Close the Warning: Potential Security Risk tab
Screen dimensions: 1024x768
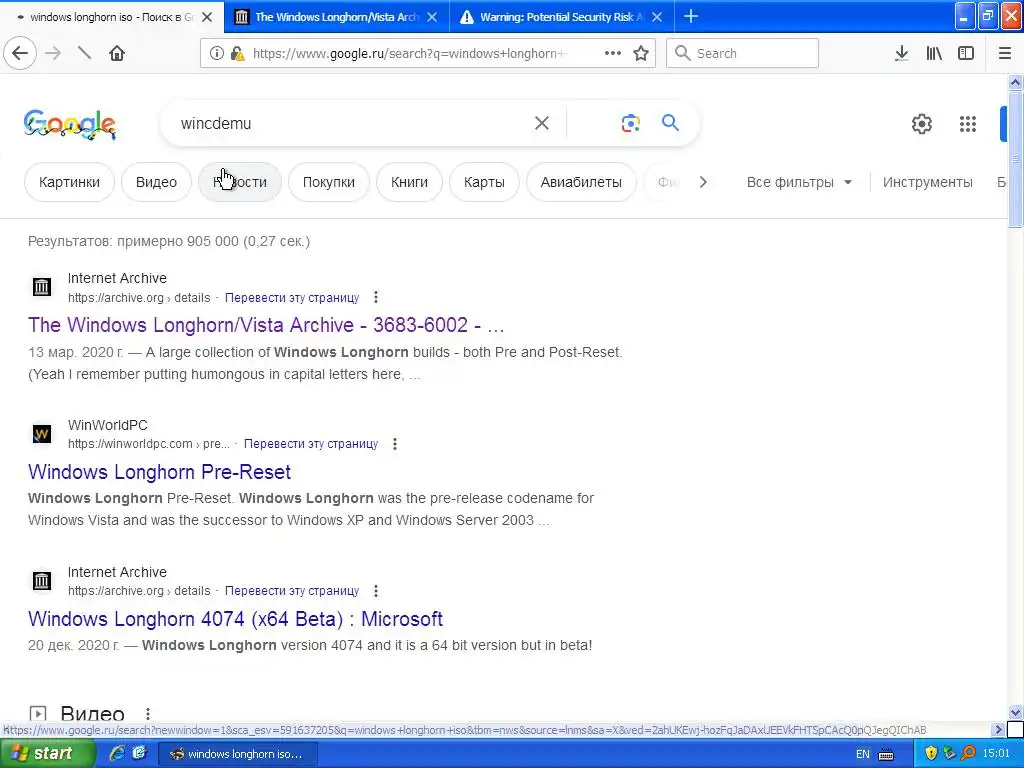coord(657,17)
